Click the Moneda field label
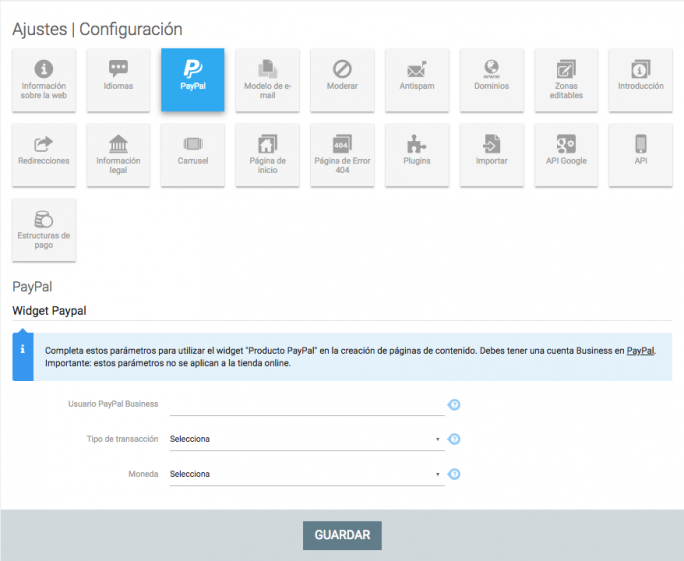 pyautogui.click(x=143, y=474)
